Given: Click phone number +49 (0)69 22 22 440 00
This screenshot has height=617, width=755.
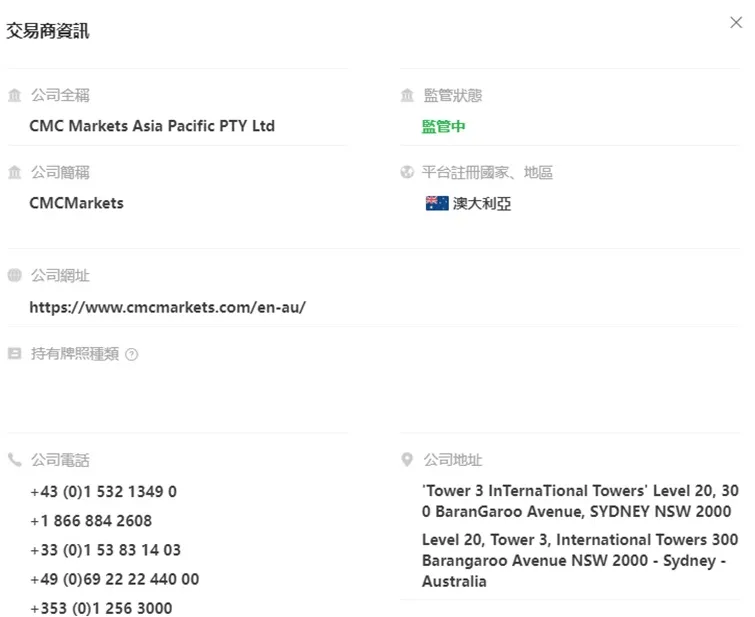Looking at the screenshot, I should pos(115,579).
